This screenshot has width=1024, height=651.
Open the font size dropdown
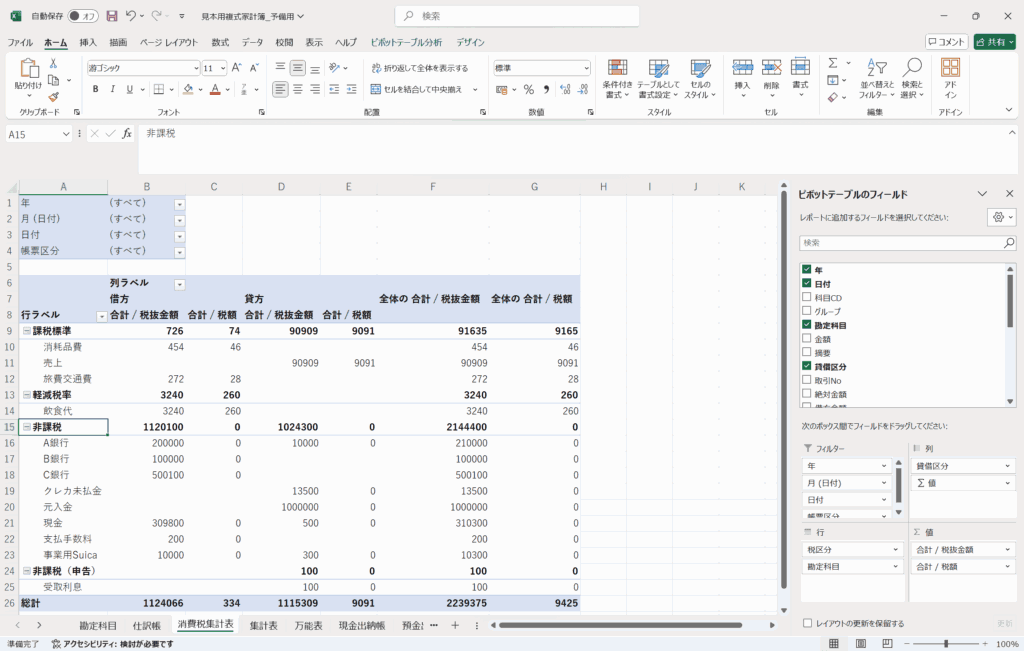223,68
